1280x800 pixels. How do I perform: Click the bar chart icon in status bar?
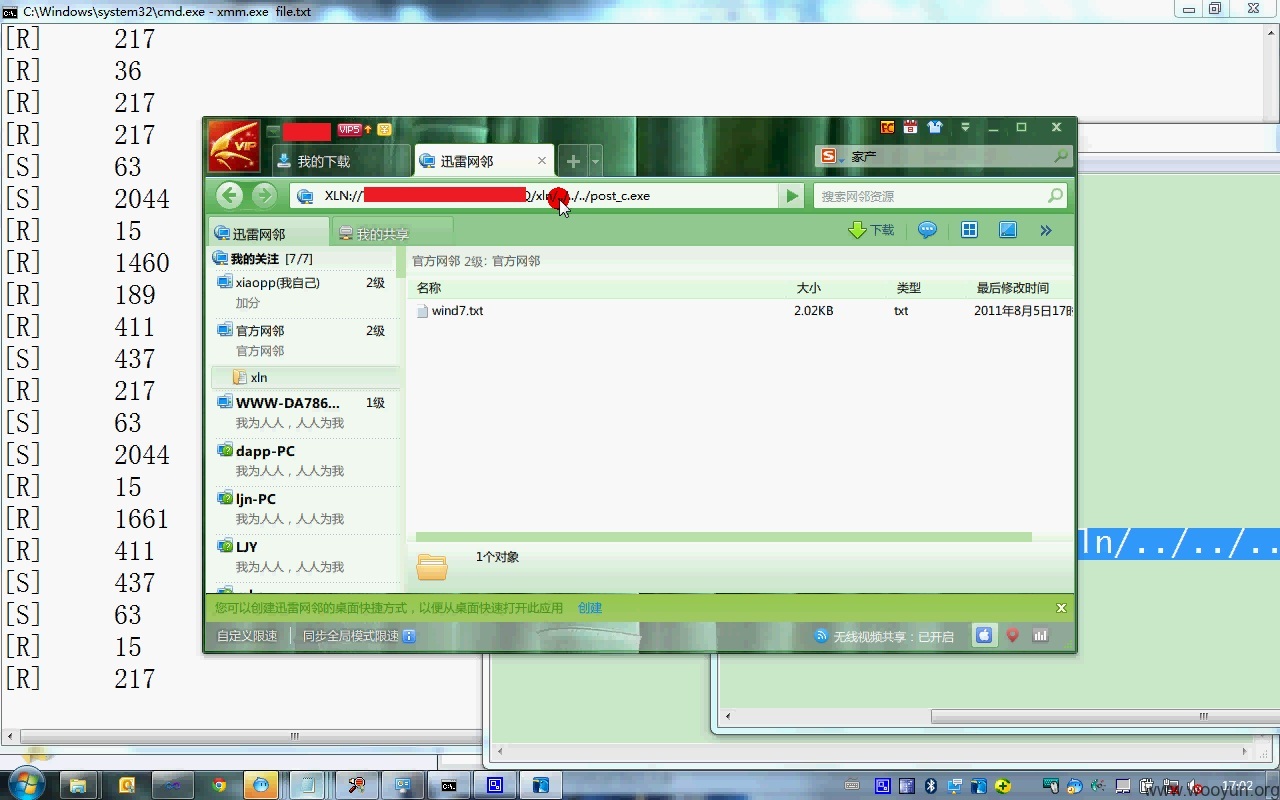click(1040, 635)
